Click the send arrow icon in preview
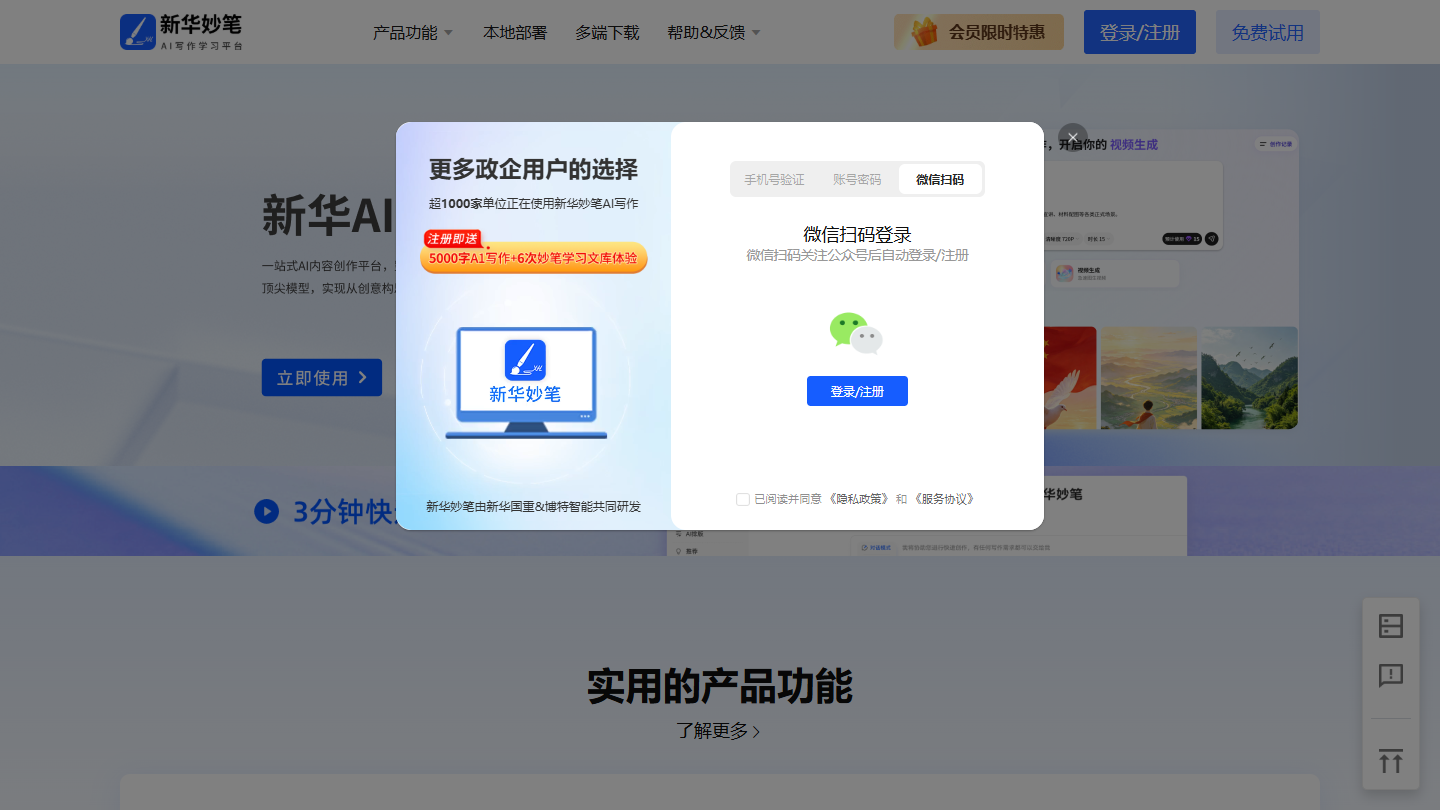This screenshot has height=810, width=1440. click(1211, 239)
